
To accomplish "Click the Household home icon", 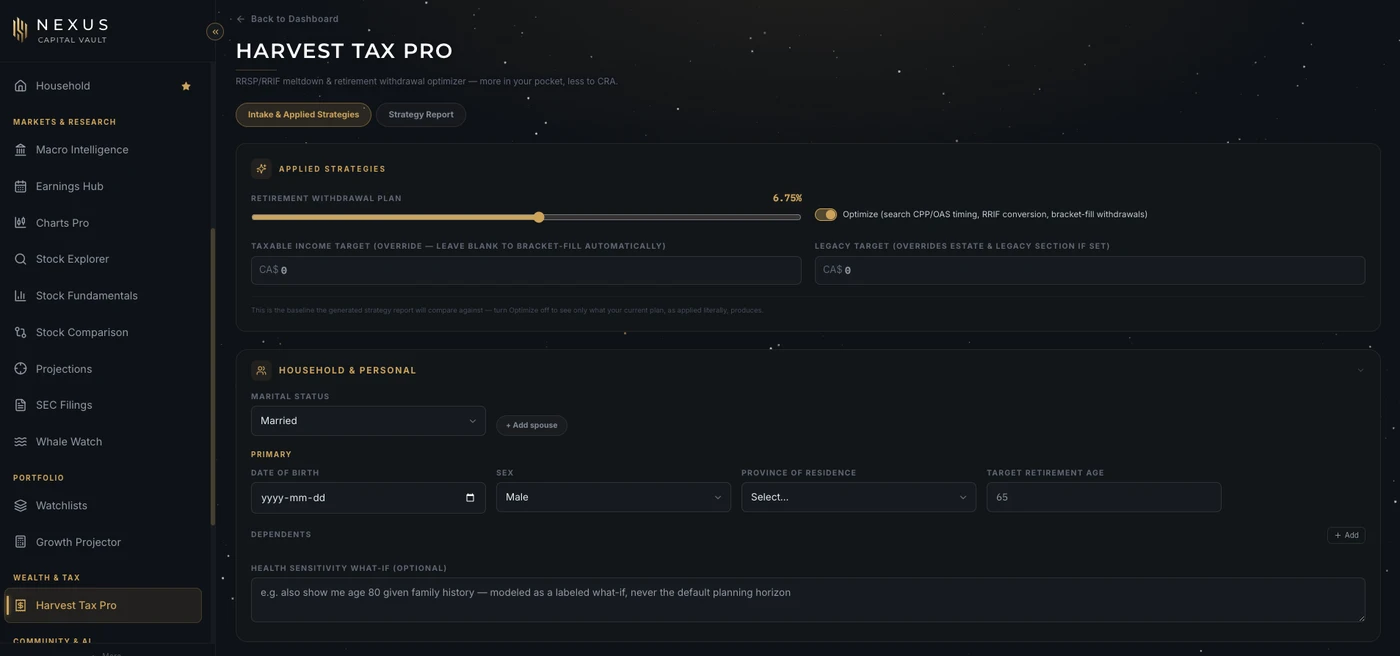I will tap(20, 86).
